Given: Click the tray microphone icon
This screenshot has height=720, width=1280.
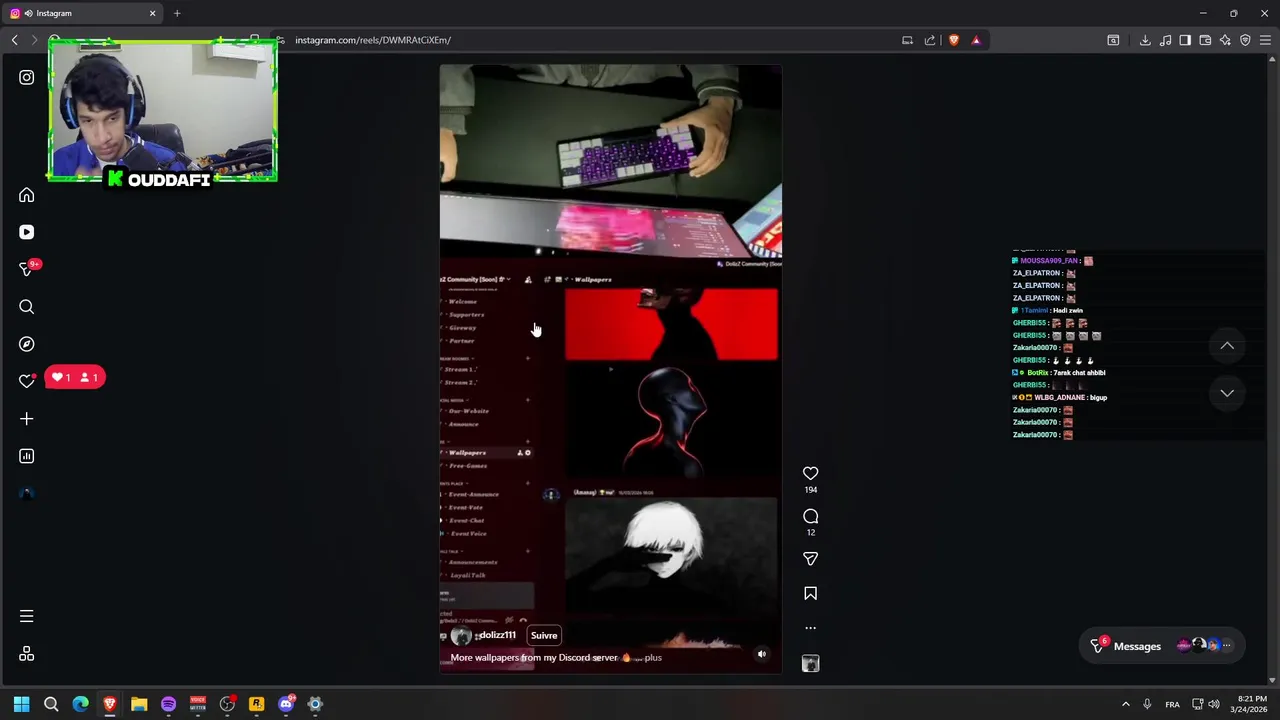Looking at the screenshot, I should tap(1147, 704).
